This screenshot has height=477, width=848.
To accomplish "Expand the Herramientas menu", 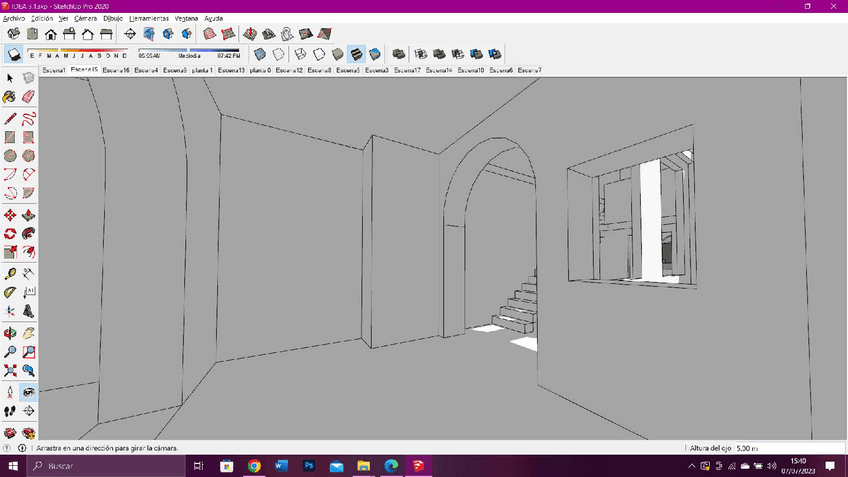I will (x=148, y=18).
